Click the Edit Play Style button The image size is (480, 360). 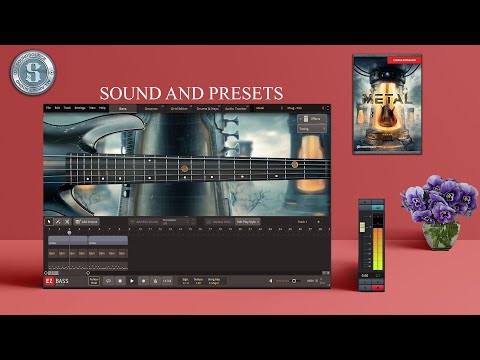tap(248, 222)
